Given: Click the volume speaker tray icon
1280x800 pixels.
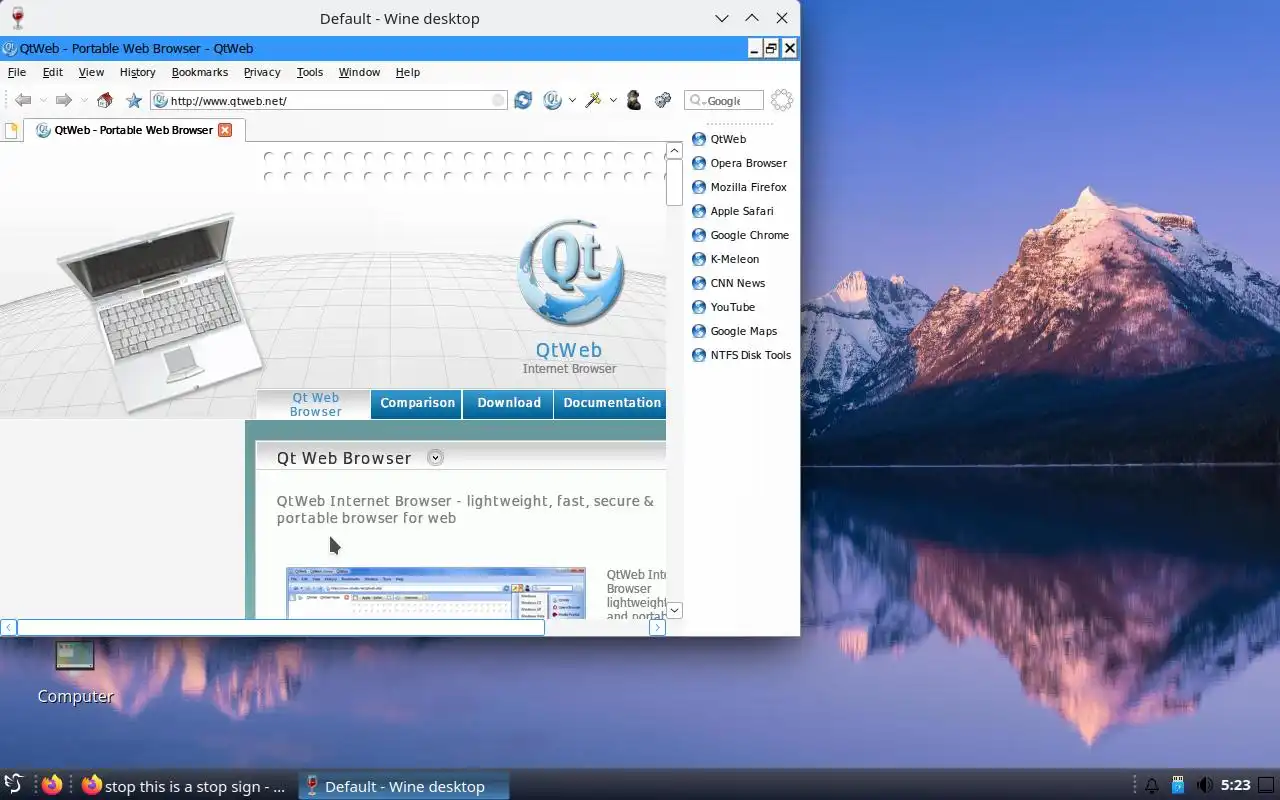Looking at the screenshot, I should coord(1204,786).
